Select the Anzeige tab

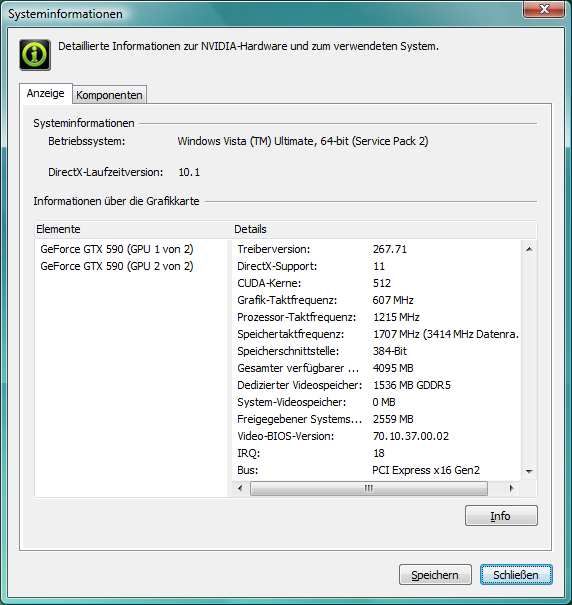pyautogui.click(x=46, y=93)
